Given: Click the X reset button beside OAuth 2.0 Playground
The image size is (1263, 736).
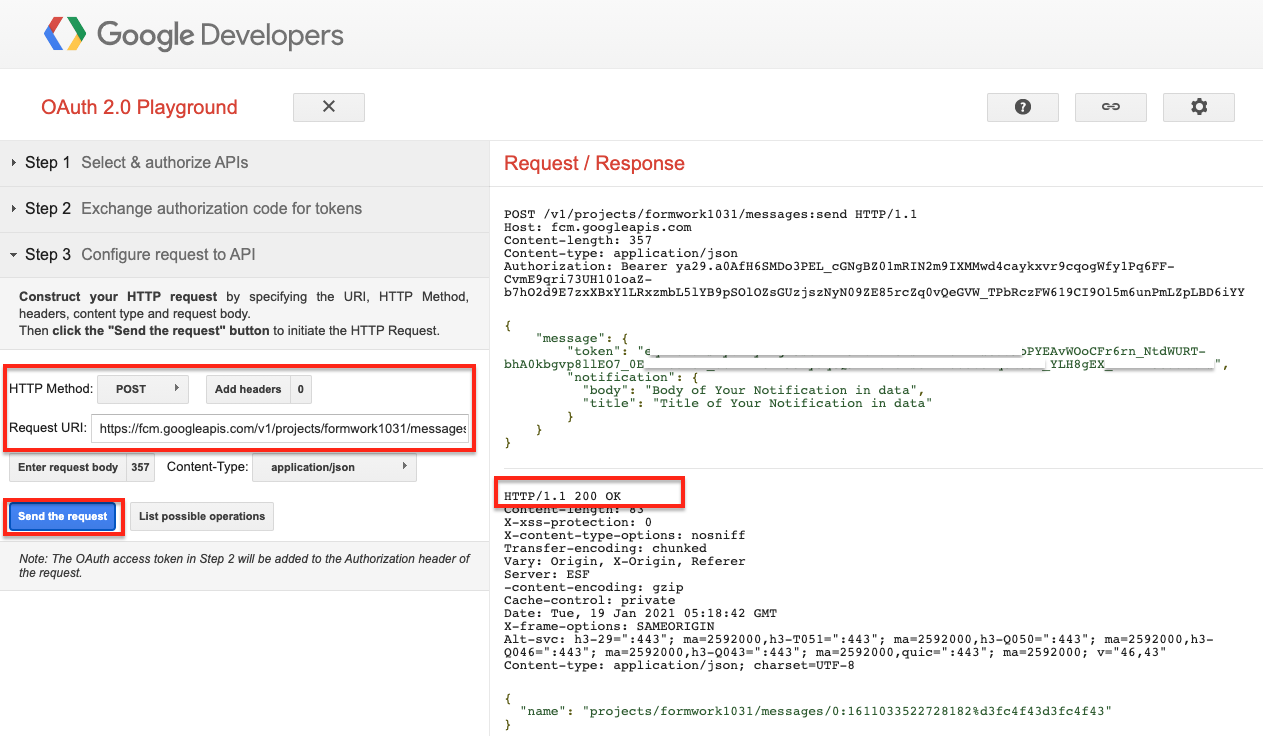Looking at the screenshot, I should click(329, 107).
